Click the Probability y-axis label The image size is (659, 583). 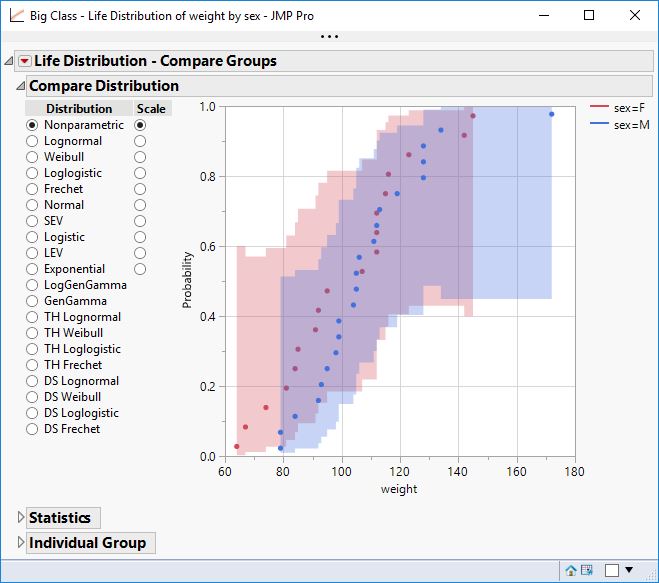tap(187, 280)
